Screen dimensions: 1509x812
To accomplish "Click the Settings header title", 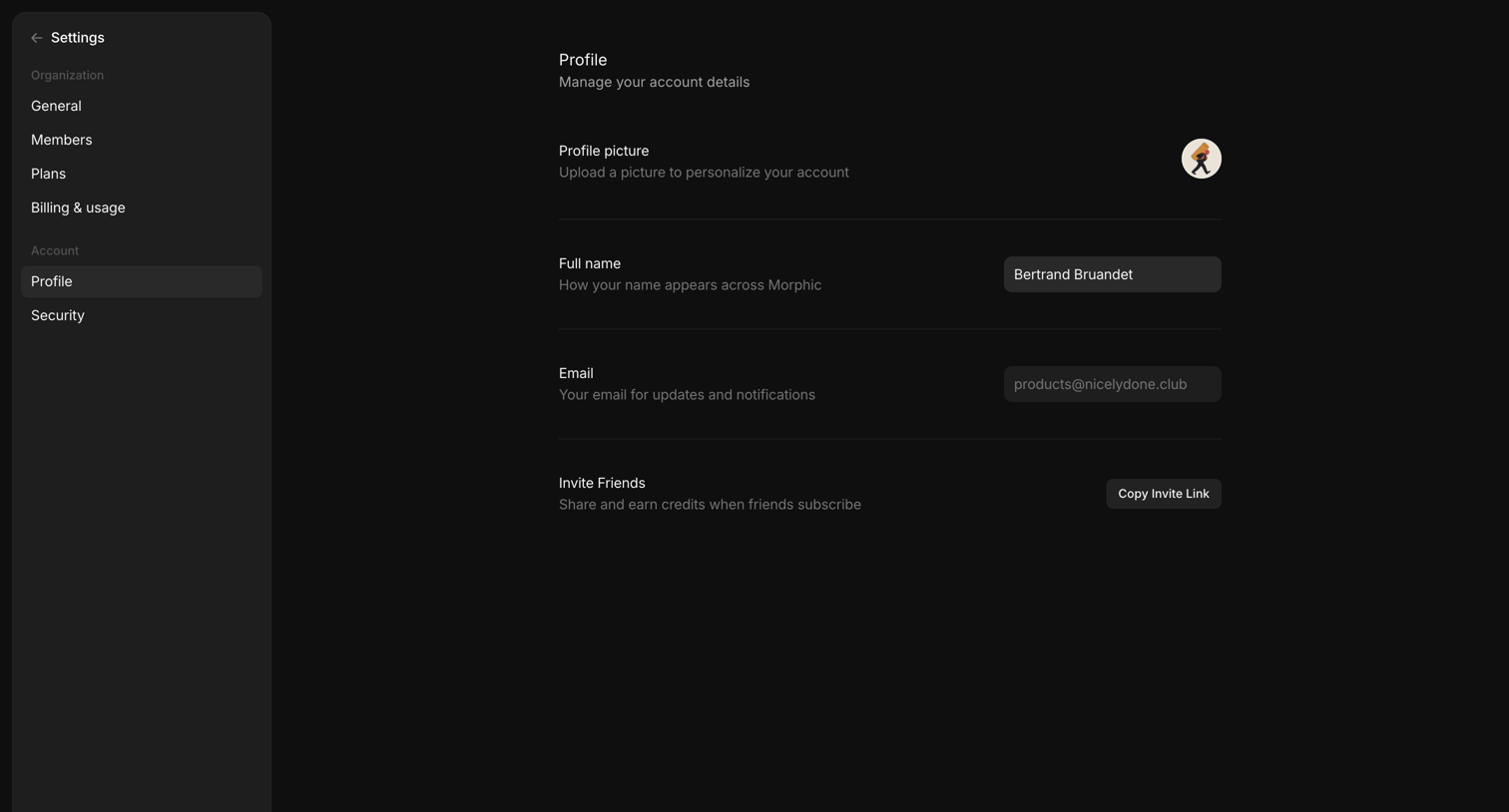I will 78,38.
